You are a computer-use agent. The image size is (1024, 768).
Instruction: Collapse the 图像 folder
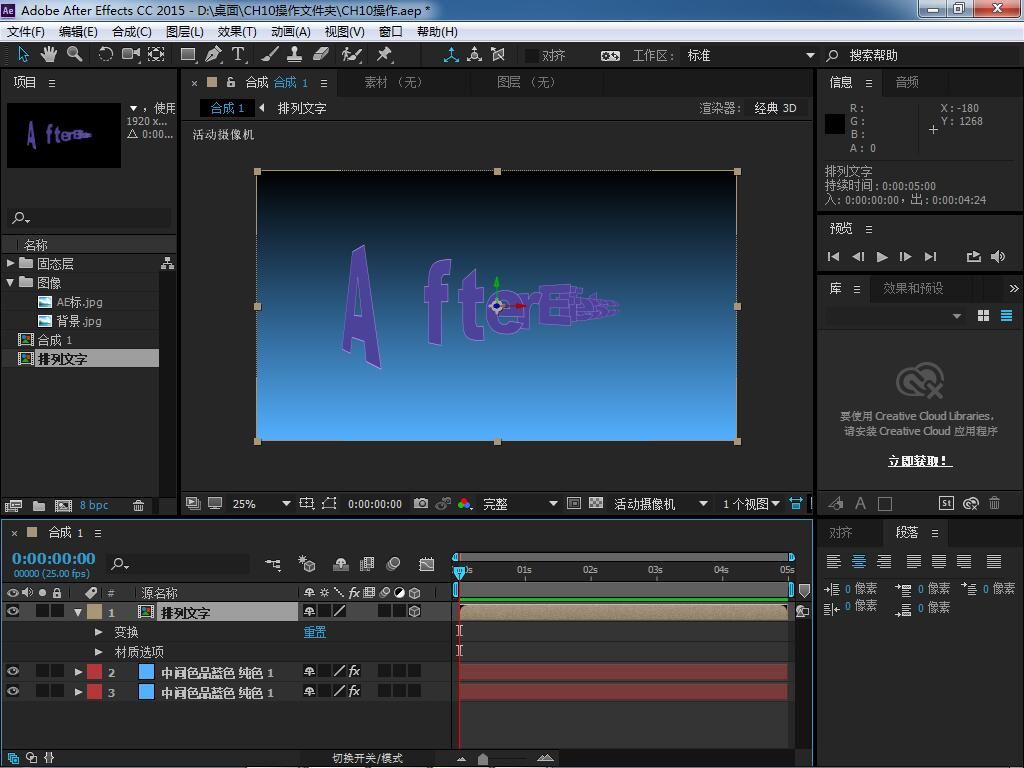coord(10,282)
